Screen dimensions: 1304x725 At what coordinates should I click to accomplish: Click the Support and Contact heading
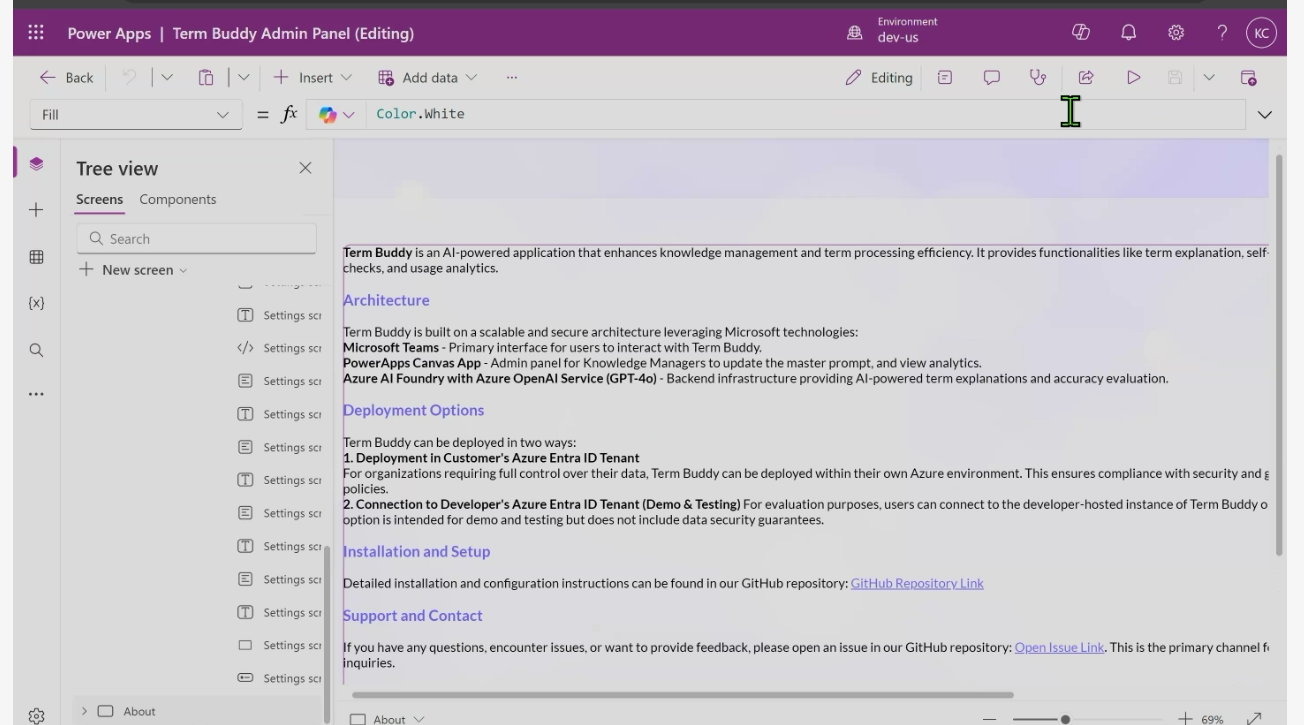[412, 615]
